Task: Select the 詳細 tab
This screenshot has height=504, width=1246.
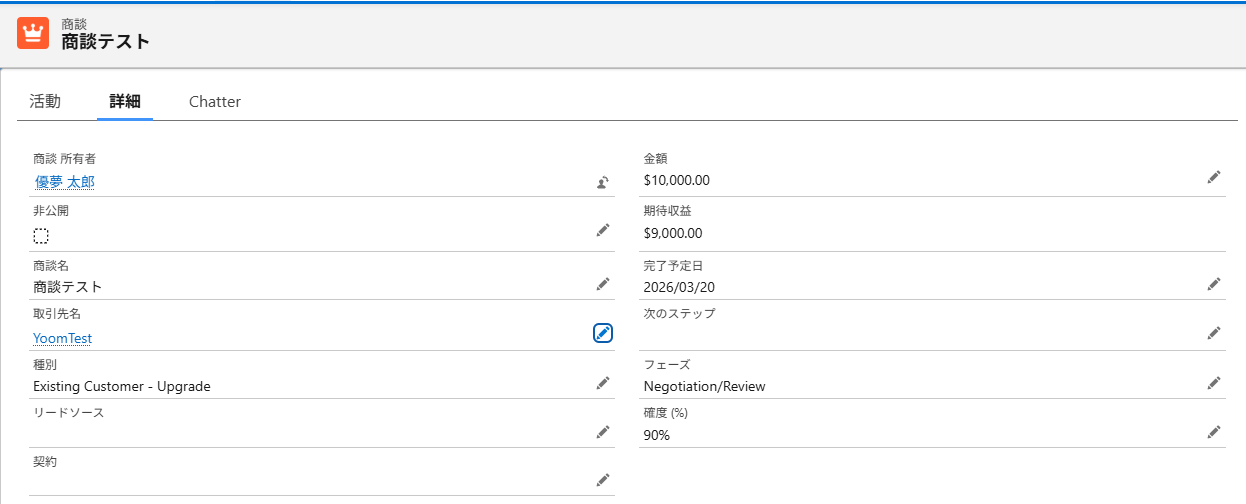Action: pyautogui.click(x=125, y=101)
